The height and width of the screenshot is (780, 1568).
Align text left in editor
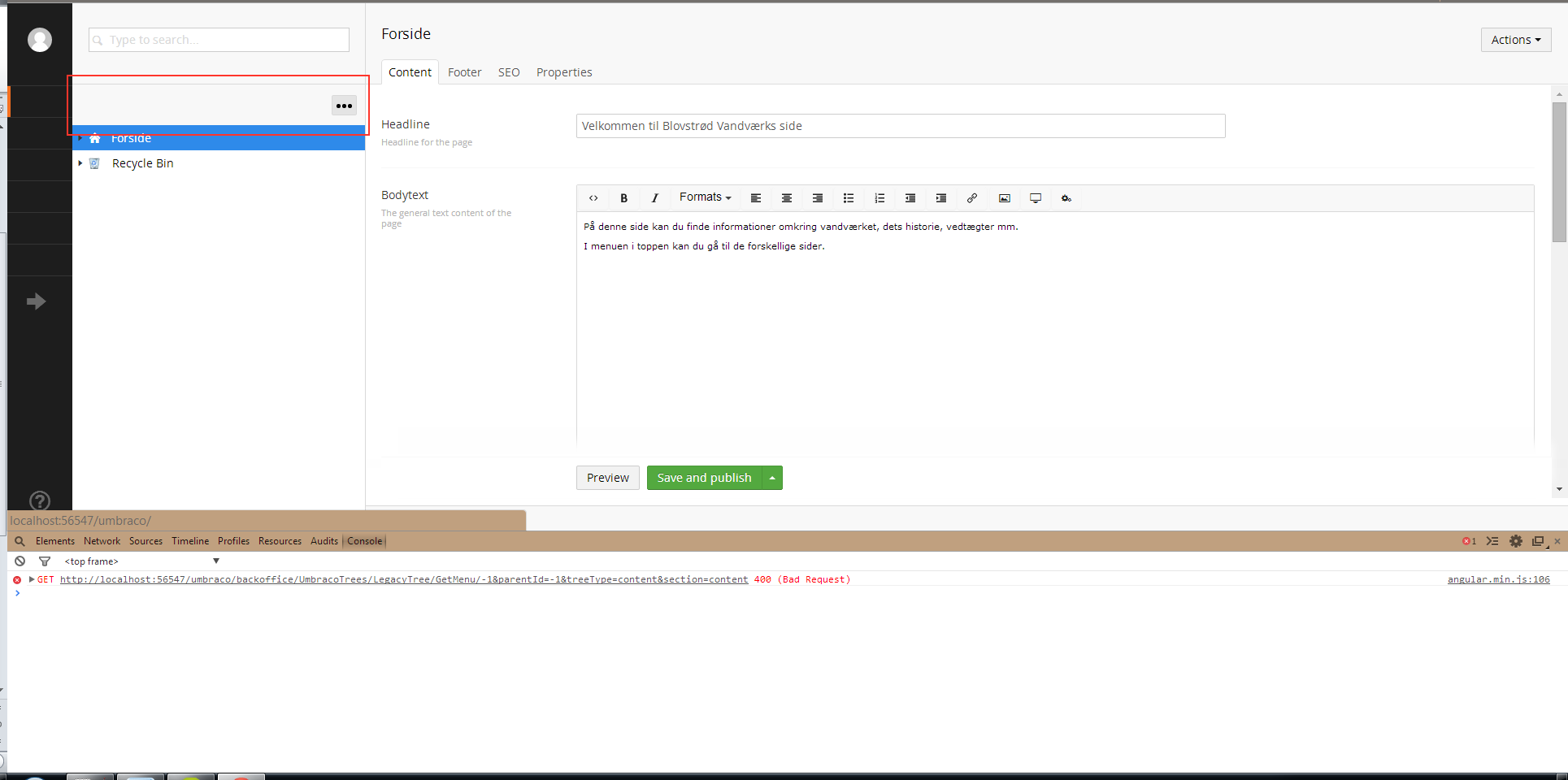pyautogui.click(x=756, y=198)
